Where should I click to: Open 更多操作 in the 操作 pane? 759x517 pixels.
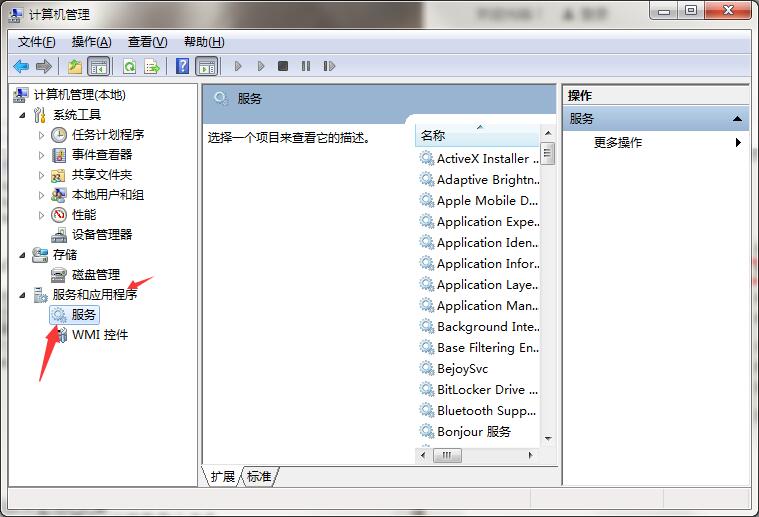pos(618,142)
